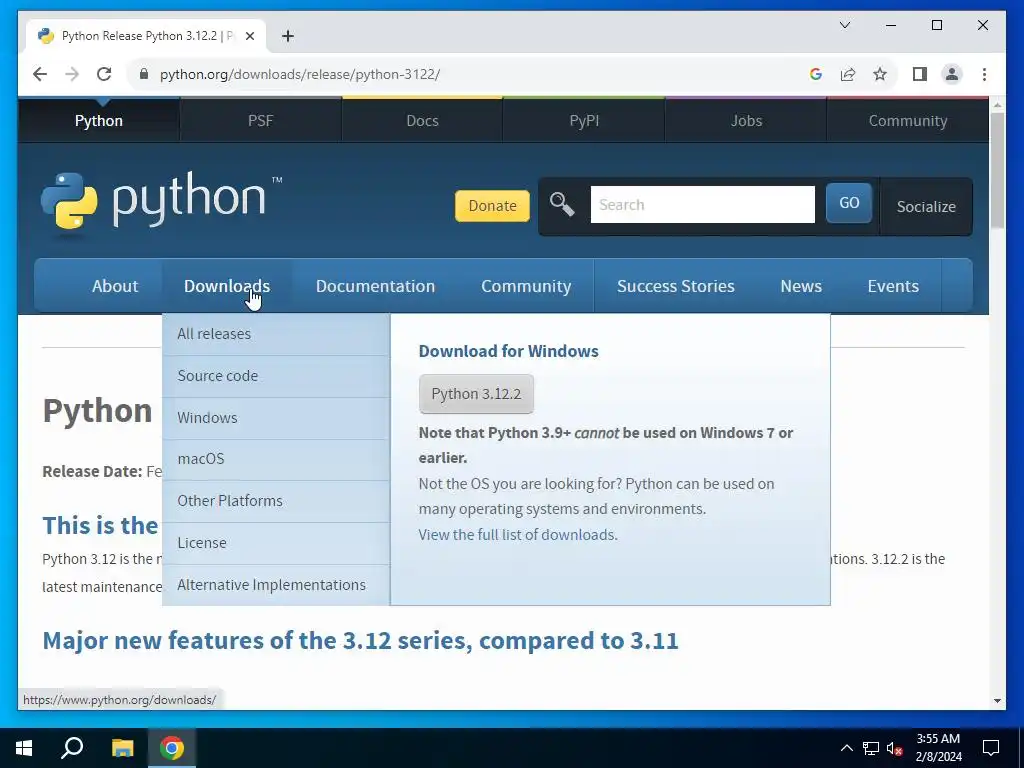Screen dimensions: 1024x768
Task: Click the tab search chevron
Action: pos(844,25)
